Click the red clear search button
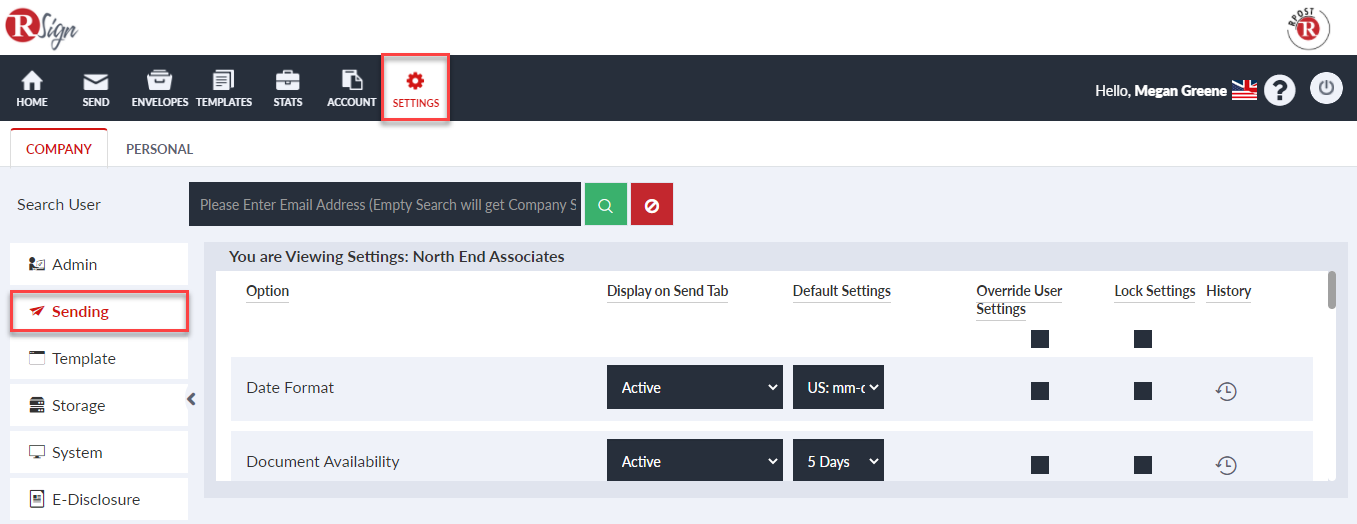1357x524 pixels. pyautogui.click(x=652, y=204)
